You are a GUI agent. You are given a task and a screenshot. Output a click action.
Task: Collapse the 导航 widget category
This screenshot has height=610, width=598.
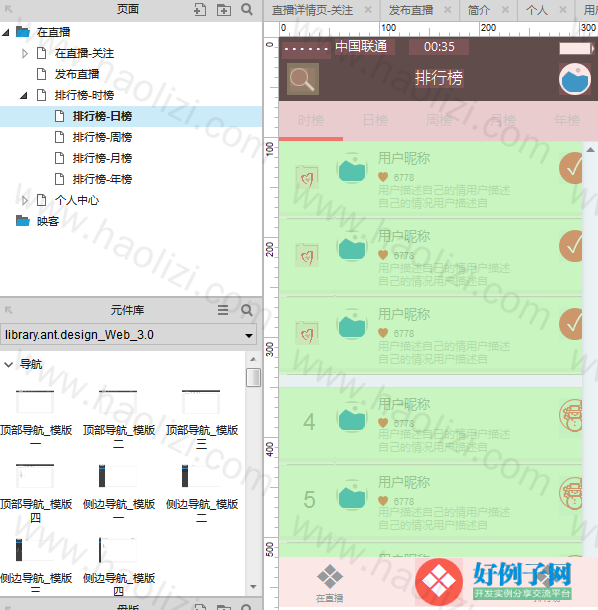8,365
